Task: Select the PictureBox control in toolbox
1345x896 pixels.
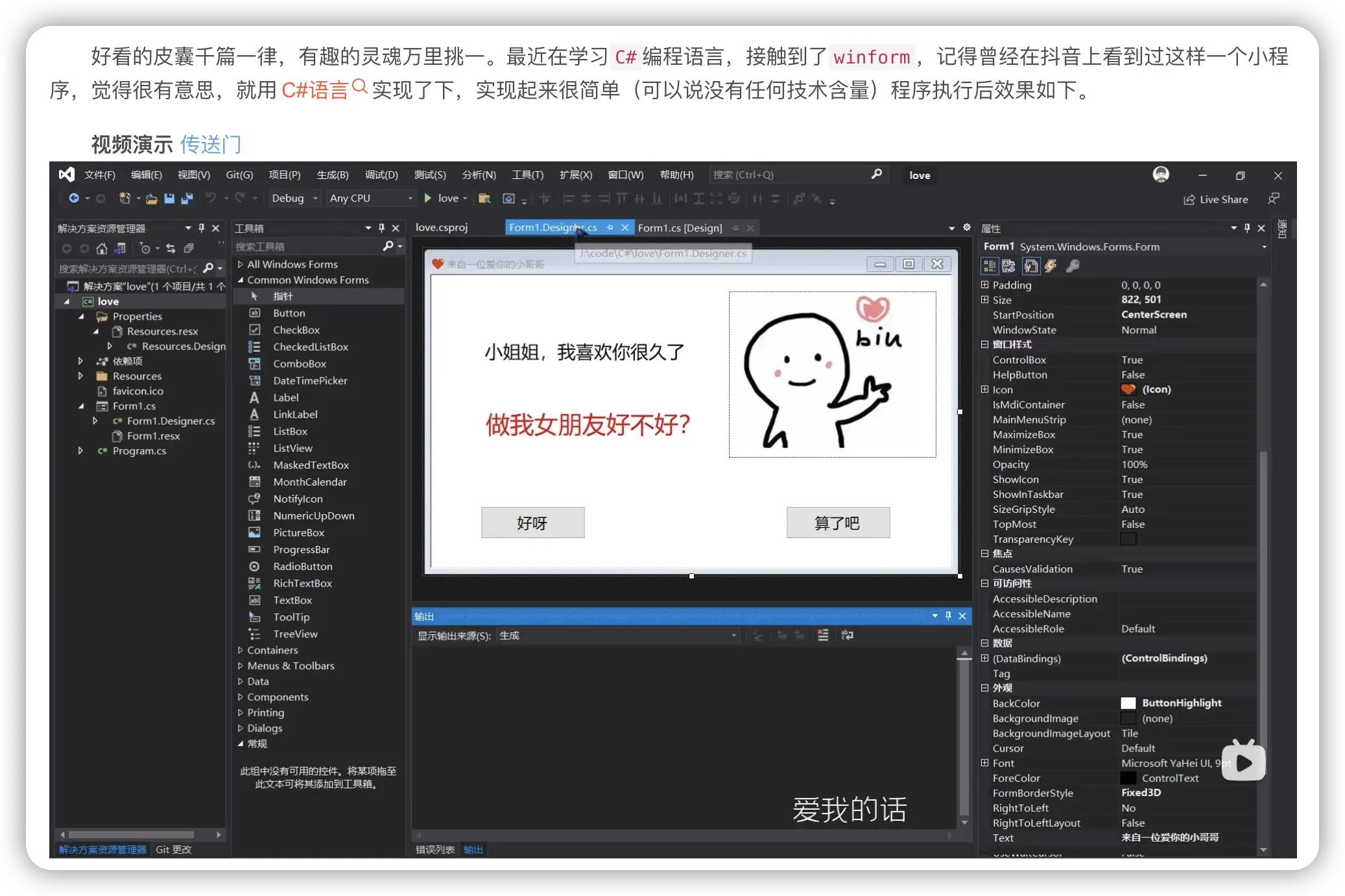Action: coord(298,532)
